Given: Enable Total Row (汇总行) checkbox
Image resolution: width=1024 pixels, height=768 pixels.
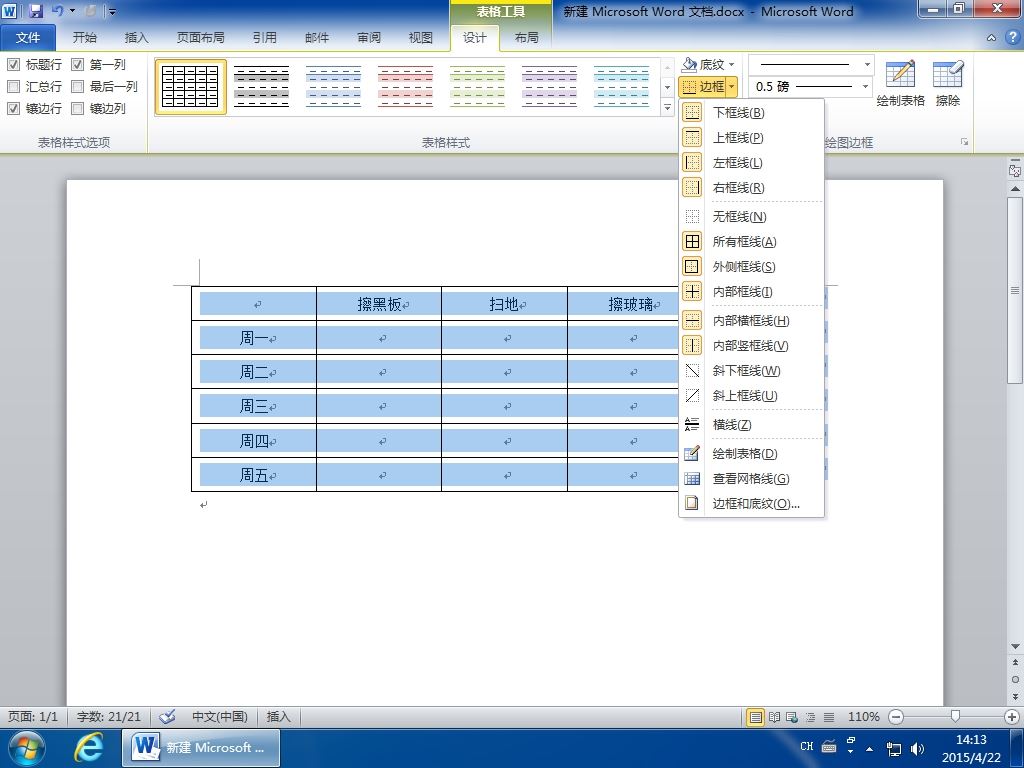Looking at the screenshot, I should pos(13,86).
